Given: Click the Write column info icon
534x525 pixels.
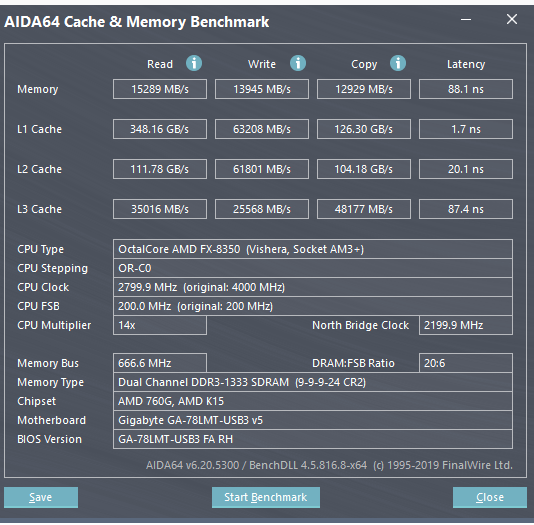Looking at the screenshot, I should point(298,63).
